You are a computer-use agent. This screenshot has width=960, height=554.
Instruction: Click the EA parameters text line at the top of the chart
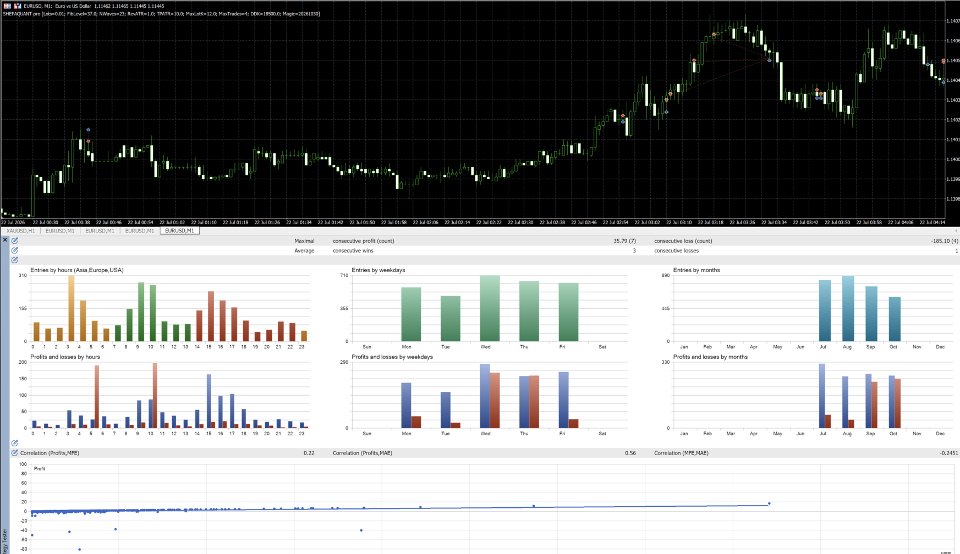pyautogui.click(x=161, y=13)
